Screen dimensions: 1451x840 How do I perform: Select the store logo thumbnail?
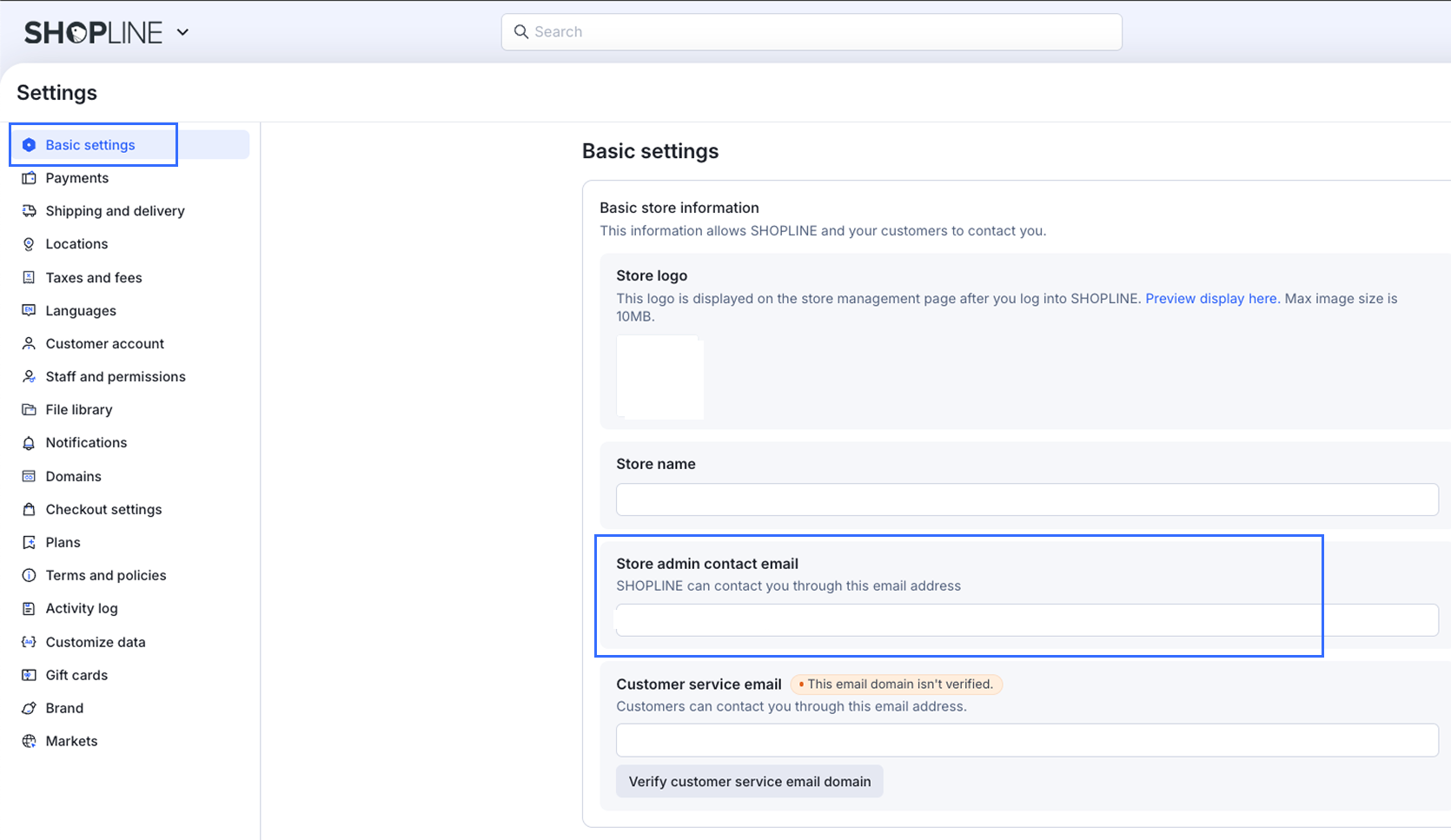pyautogui.click(x=659, y=377)
